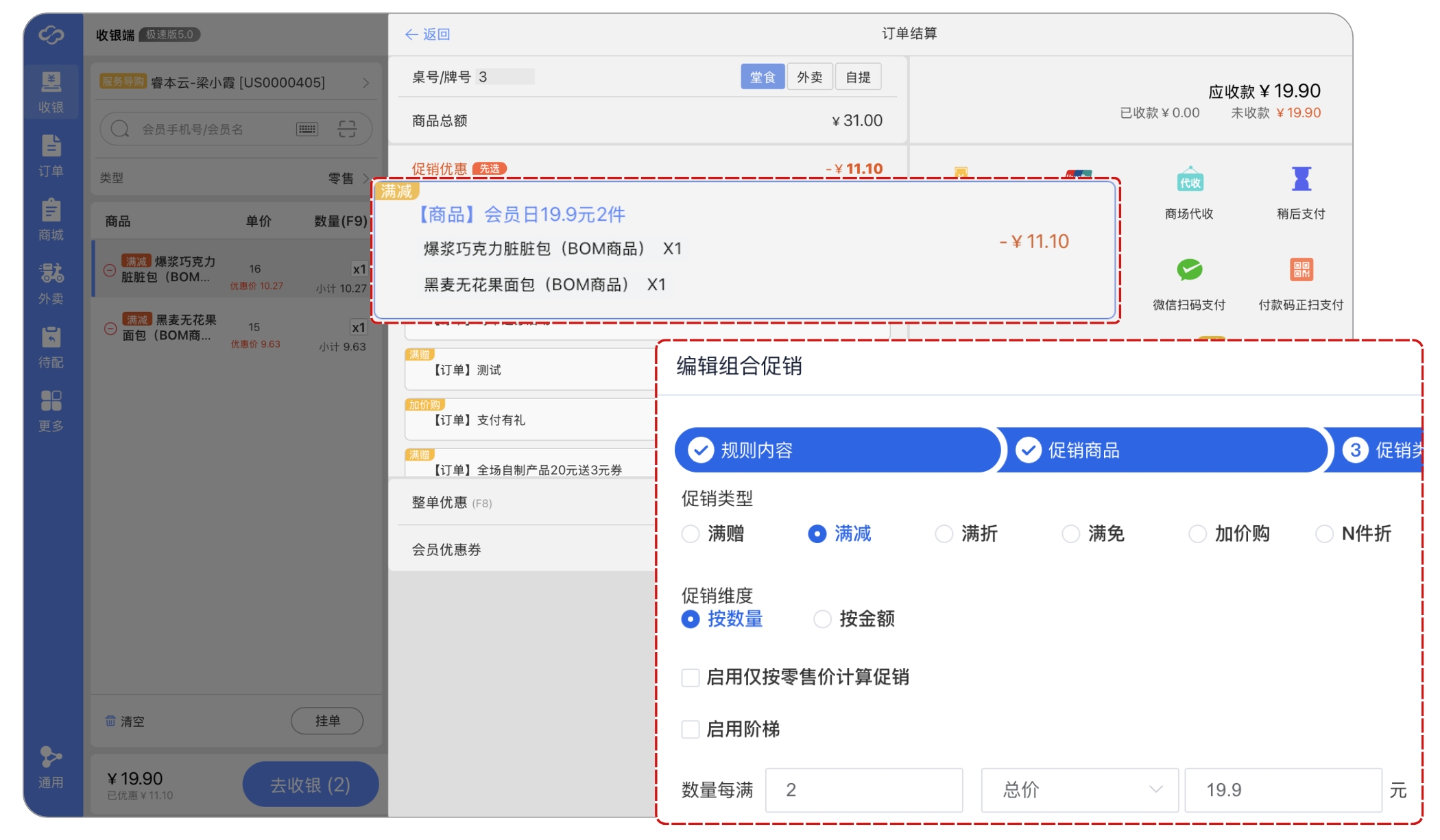Image resolution: width=1440 pixels, height=840 pixels.
Task: Select 付款码正扫支付 payment method
Action: coord(1301,285)
